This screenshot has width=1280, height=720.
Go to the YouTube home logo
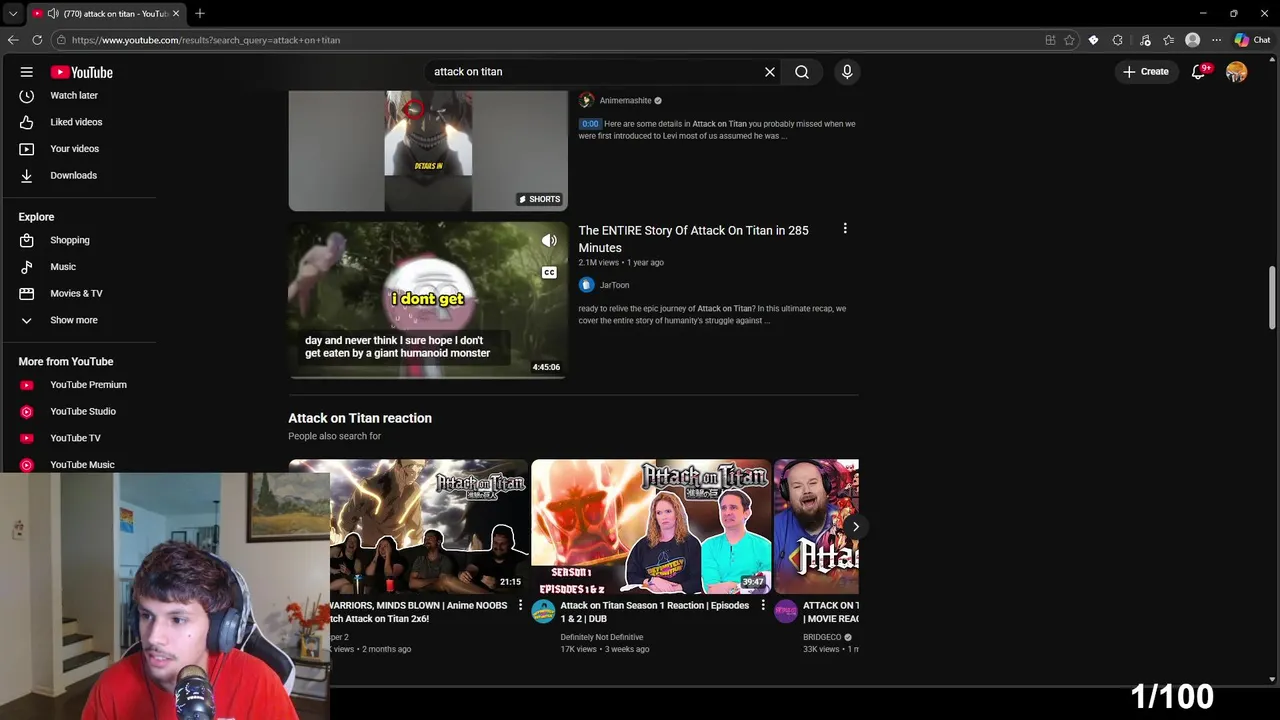82,72
